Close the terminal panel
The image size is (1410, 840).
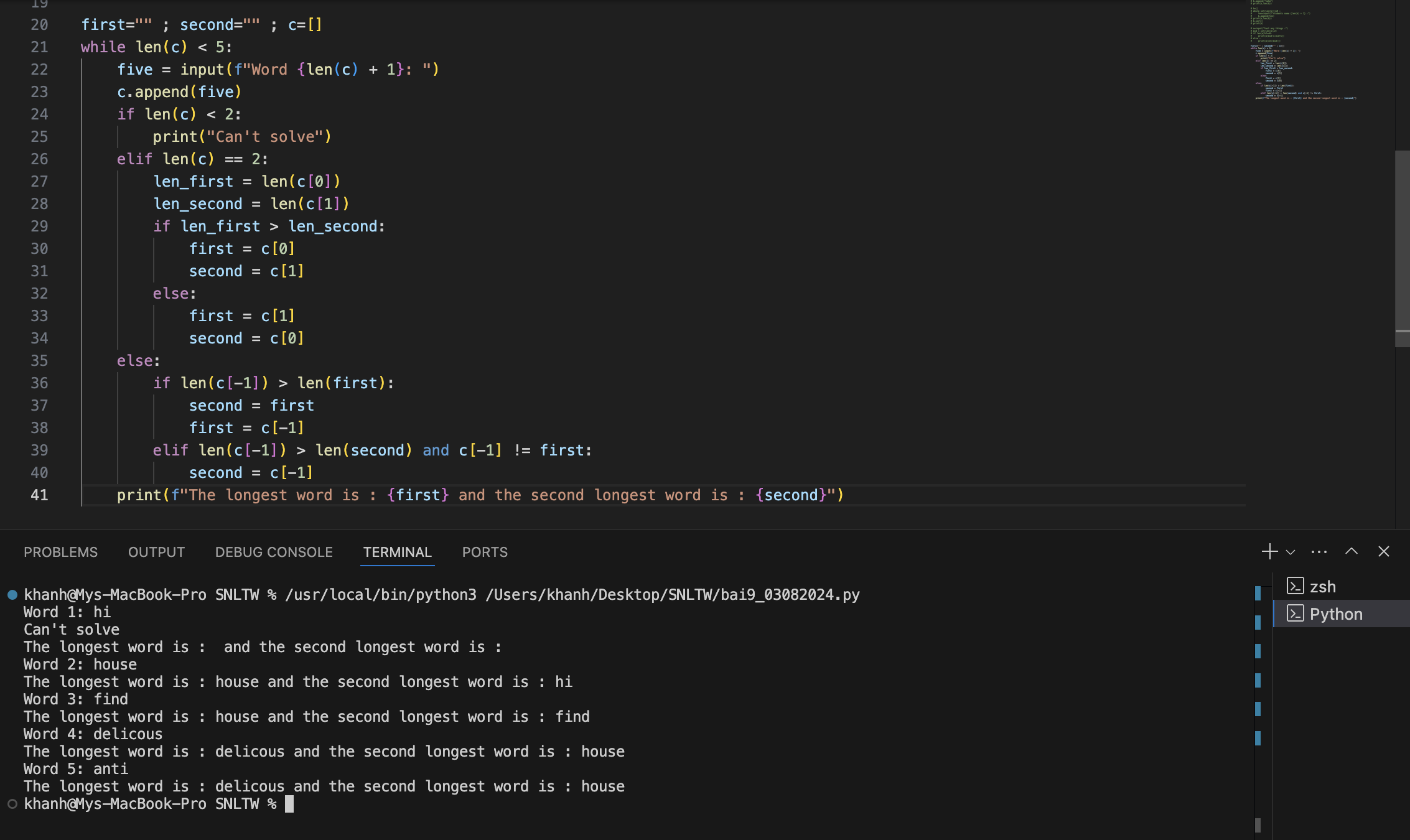[1384, 551]
